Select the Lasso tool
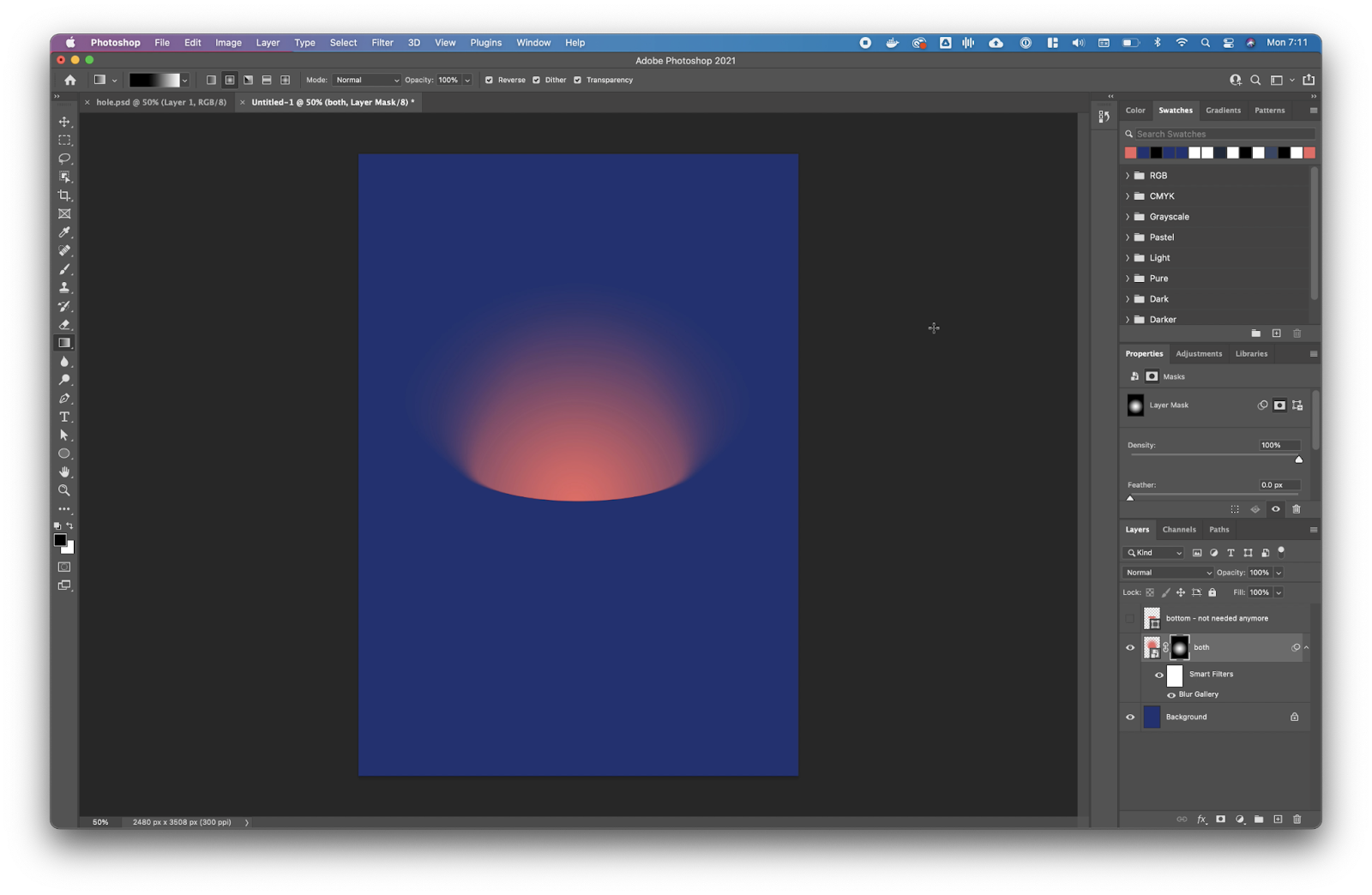 click(x=64, y=159)
